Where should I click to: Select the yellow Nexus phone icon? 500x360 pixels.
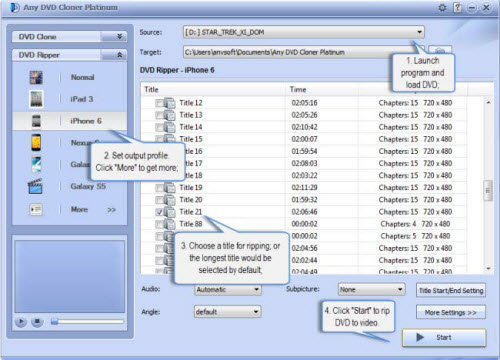(x=36, y=143)
